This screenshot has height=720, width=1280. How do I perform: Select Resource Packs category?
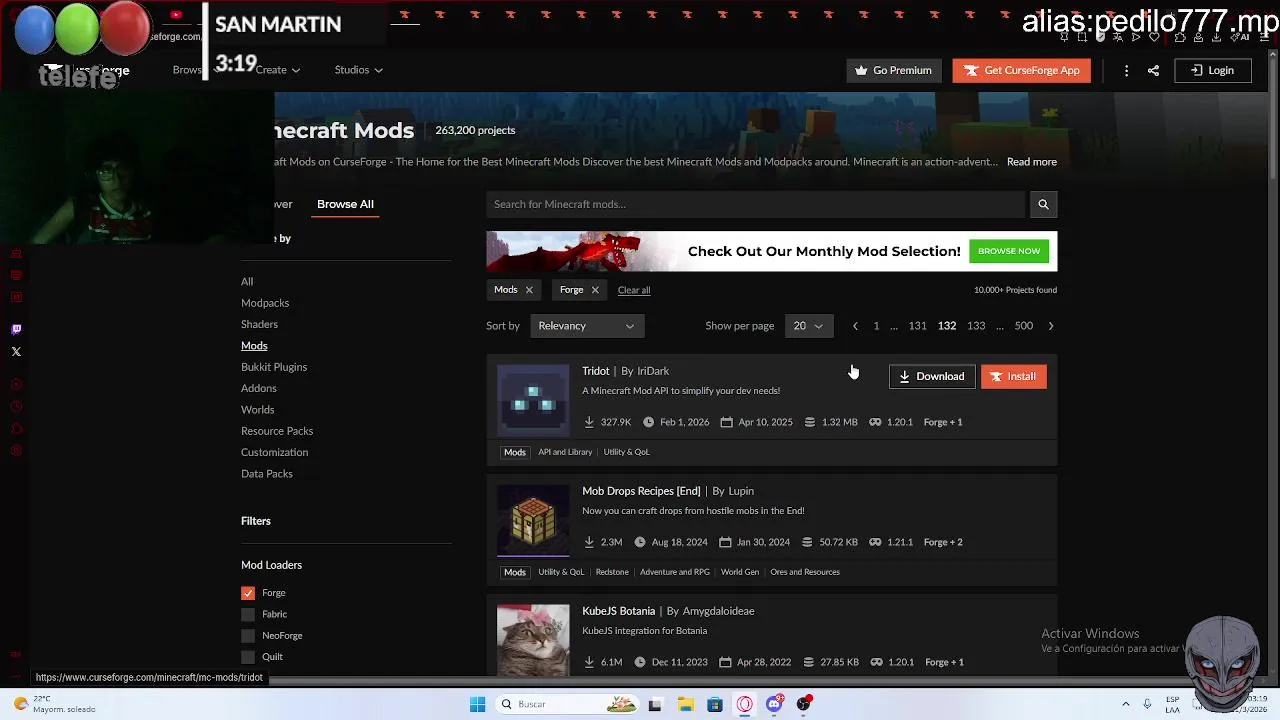pyautogui.click(x=277, y=431)
